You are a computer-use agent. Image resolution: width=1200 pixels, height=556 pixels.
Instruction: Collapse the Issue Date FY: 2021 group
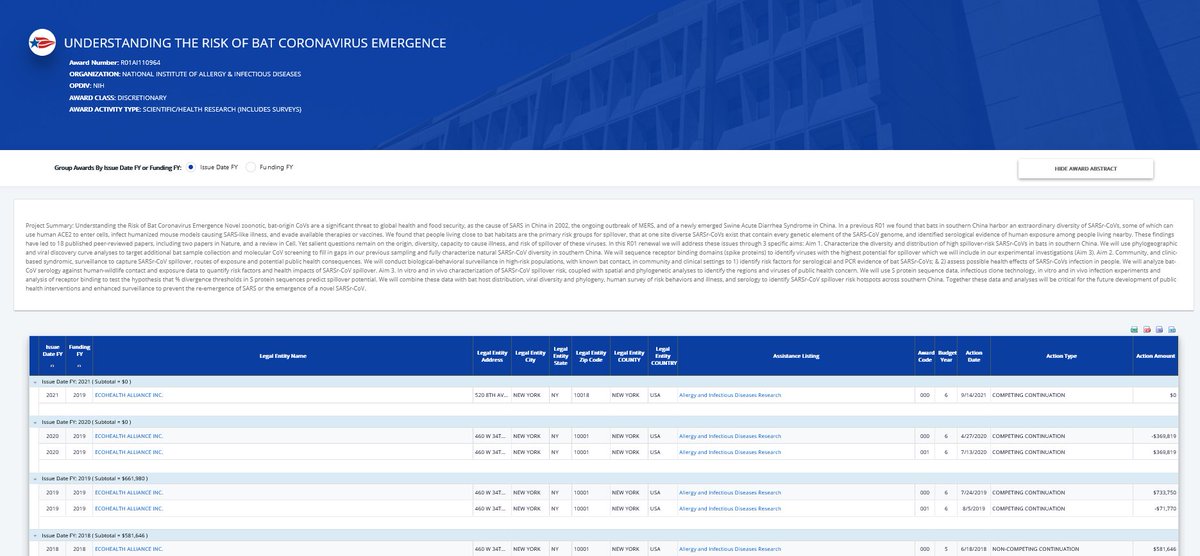point(35,381)
